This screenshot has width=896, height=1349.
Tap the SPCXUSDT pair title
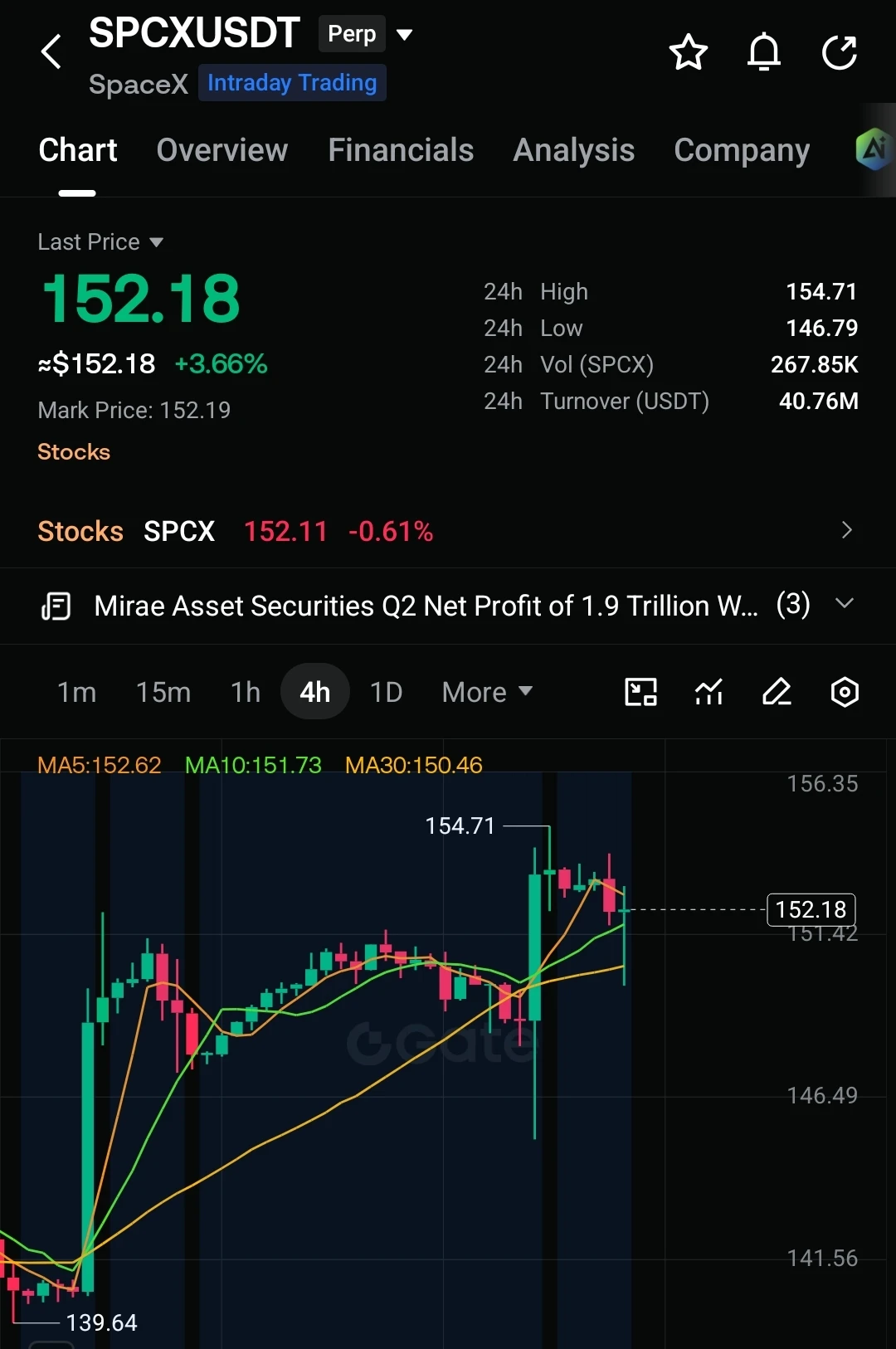tap(194, 33)
